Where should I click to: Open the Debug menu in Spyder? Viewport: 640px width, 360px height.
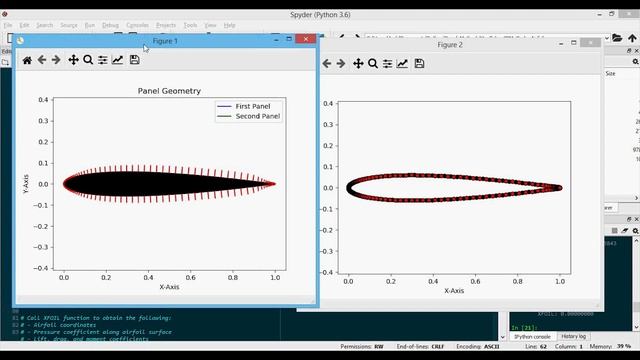(x=110, y=25)
